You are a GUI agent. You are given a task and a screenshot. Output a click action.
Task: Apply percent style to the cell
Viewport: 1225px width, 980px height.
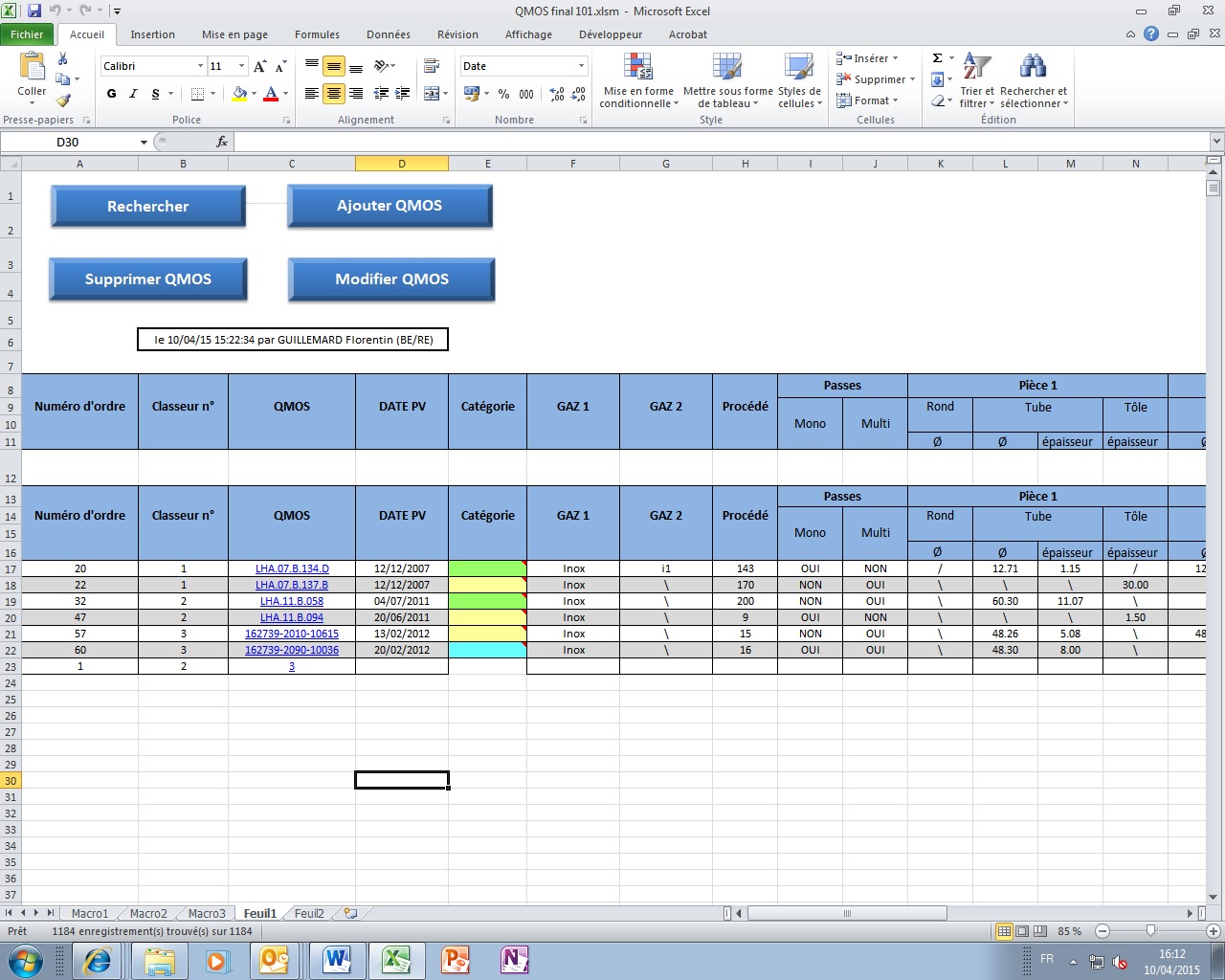503,94
